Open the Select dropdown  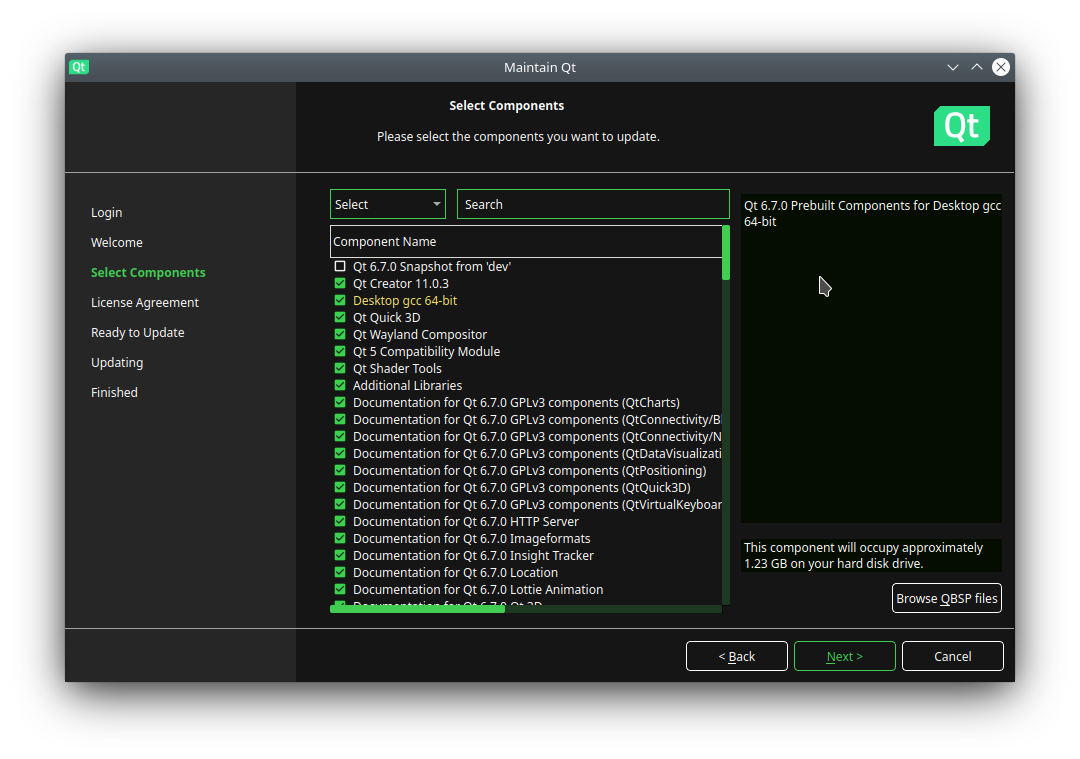[388, 205]
